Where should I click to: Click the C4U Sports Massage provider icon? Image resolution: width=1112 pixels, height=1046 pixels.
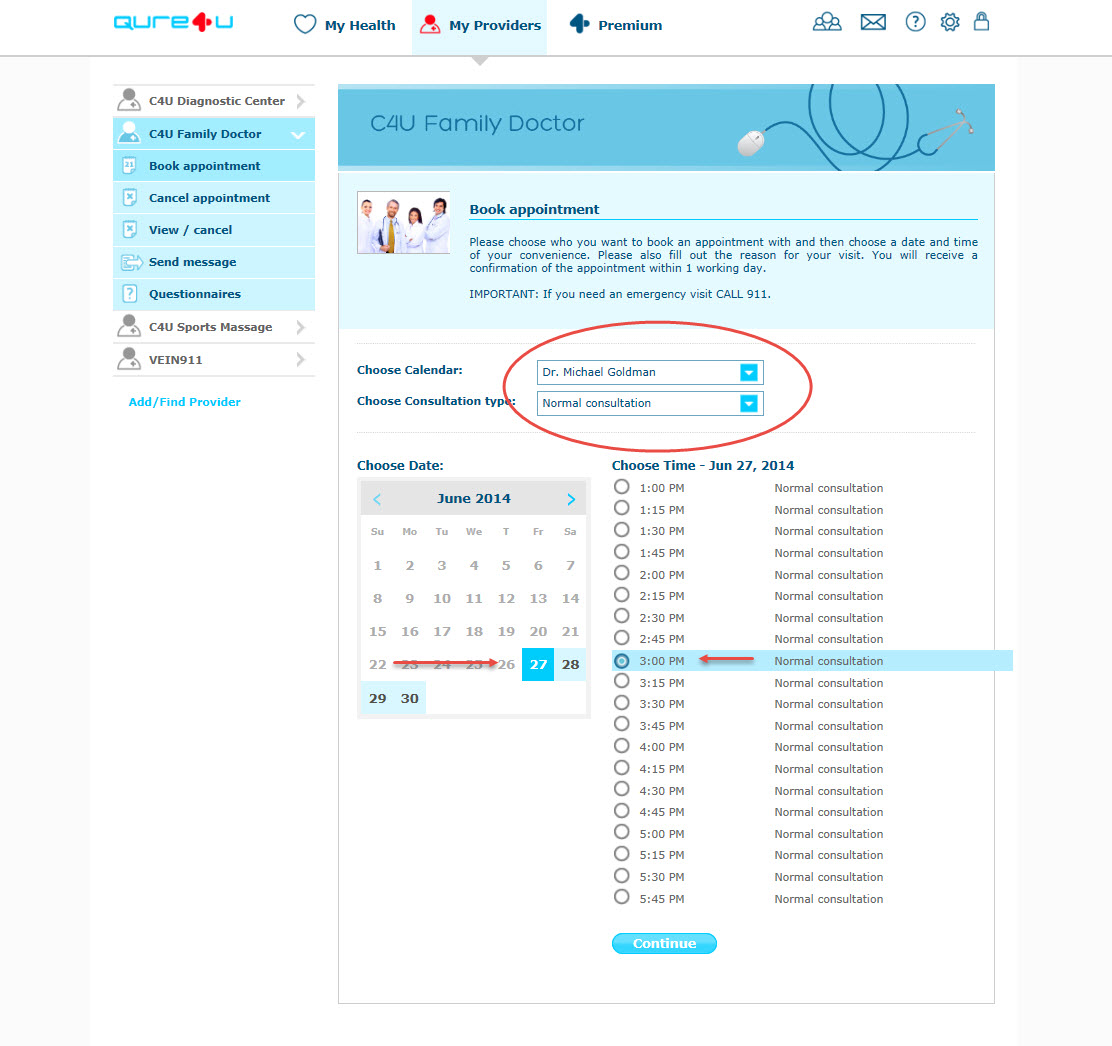pyautogui.click(x=129, y=326)
